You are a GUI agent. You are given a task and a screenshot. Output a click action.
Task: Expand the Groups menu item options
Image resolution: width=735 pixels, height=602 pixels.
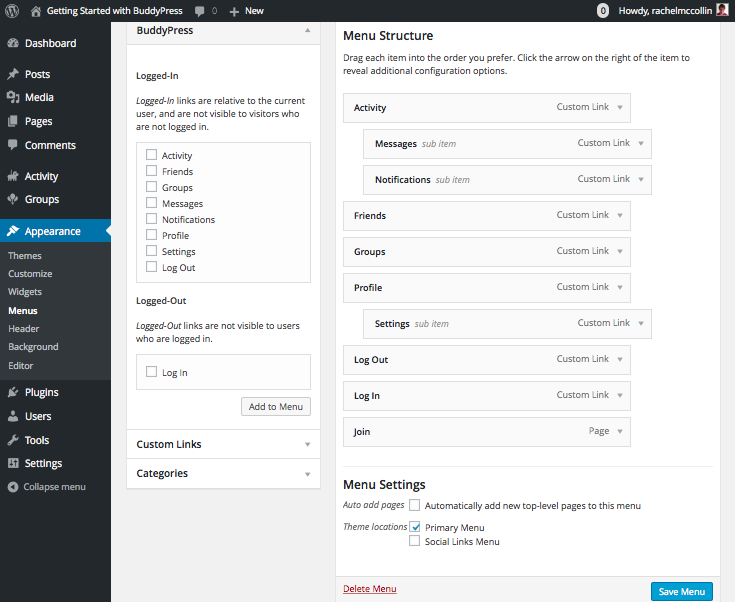[x=620, y=252]
